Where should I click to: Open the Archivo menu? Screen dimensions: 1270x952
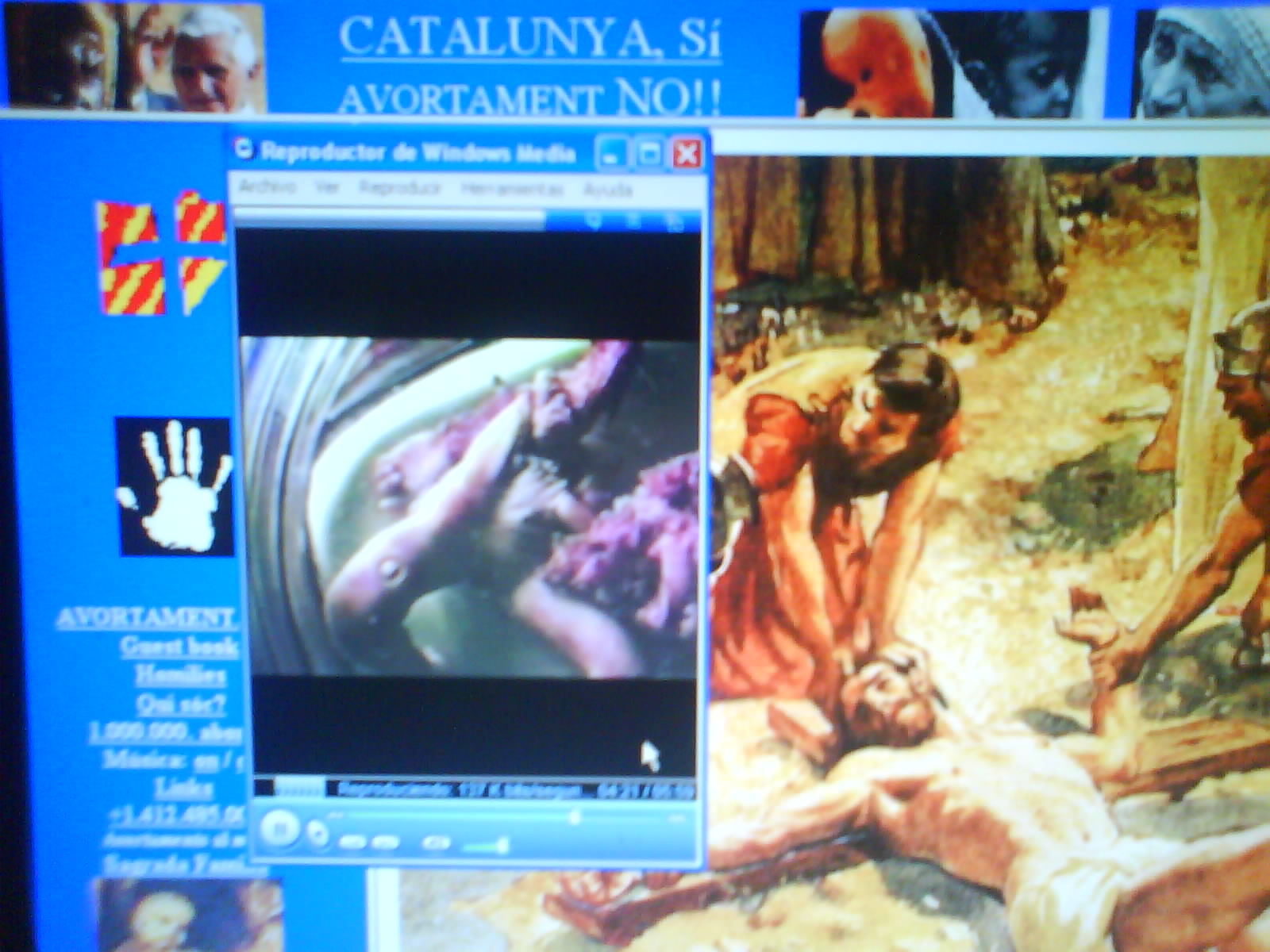coord(267,187)
